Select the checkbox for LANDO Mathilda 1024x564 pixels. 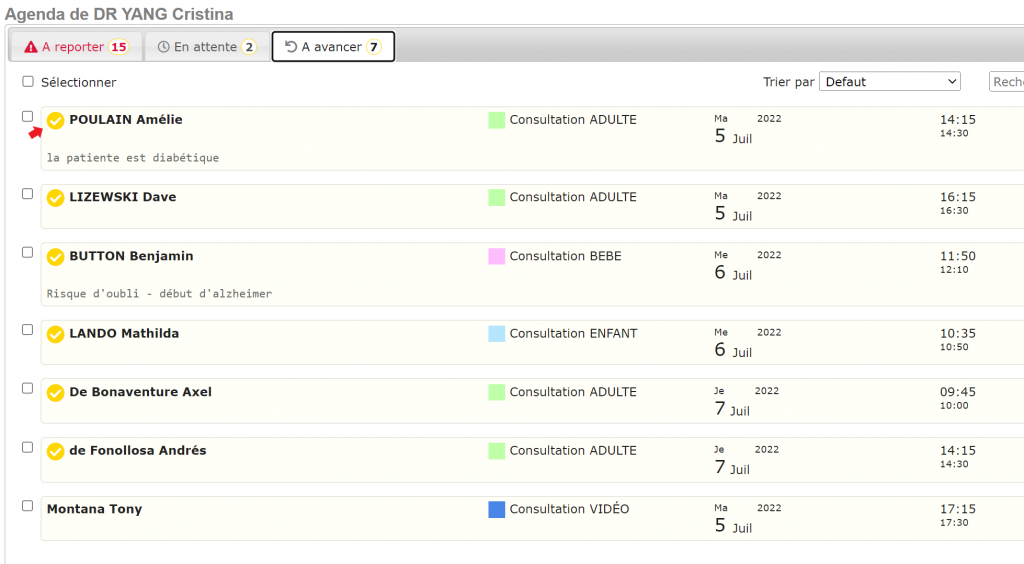[x=28, y=329]
